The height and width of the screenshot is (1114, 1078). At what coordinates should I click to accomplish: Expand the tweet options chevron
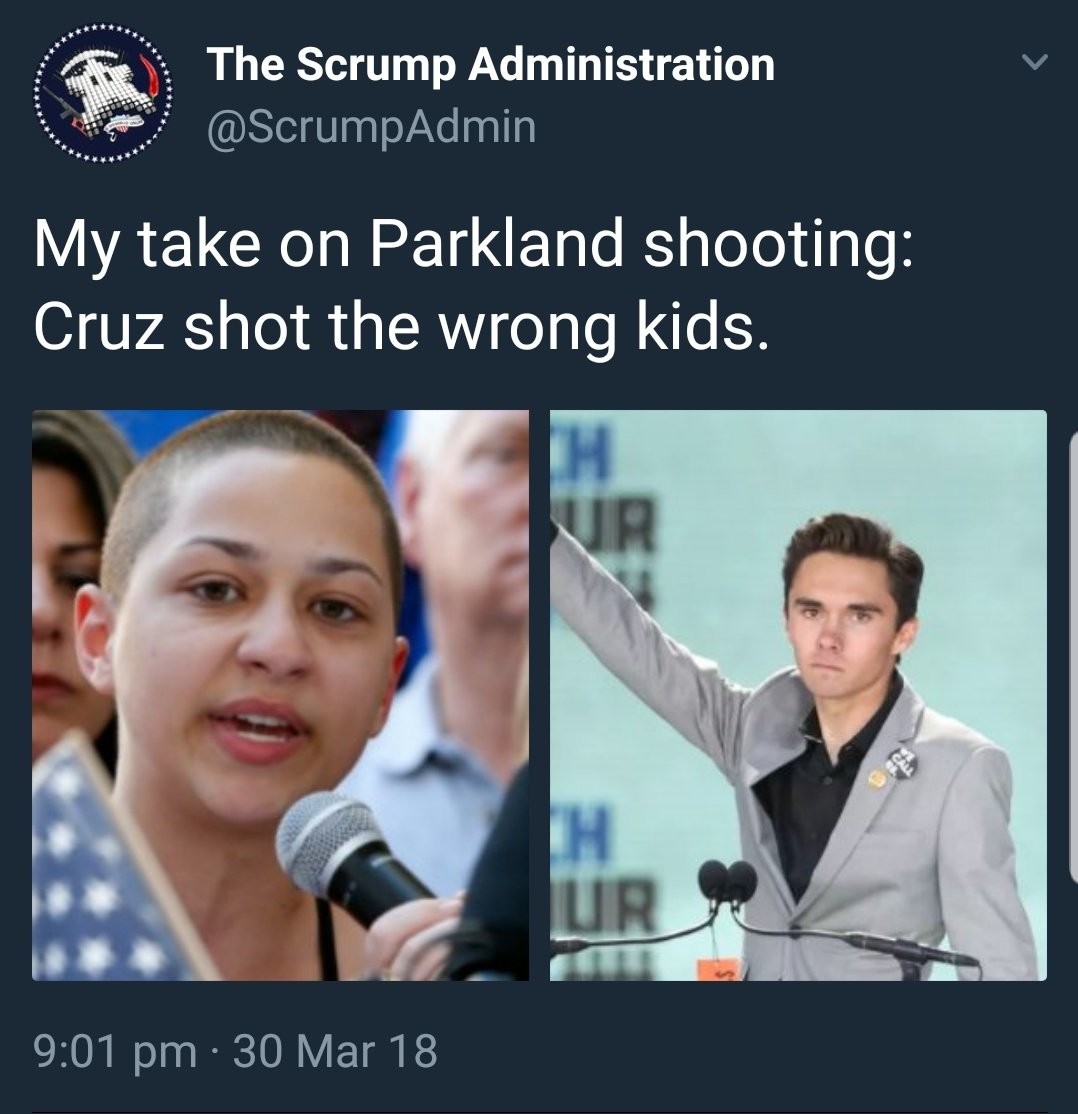point(1034,63)
